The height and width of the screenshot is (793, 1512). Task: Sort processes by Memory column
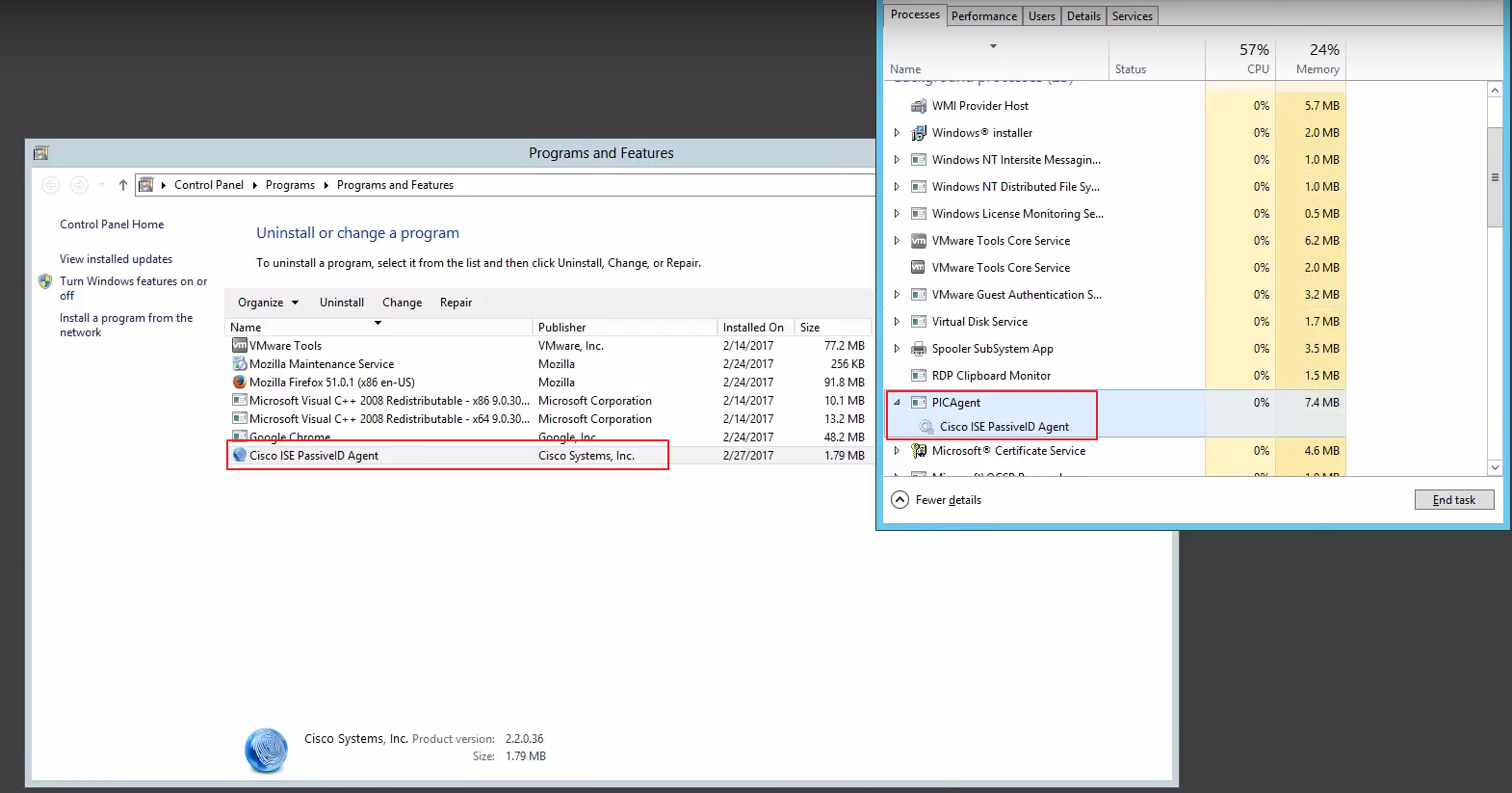(x=1311, y=59)
